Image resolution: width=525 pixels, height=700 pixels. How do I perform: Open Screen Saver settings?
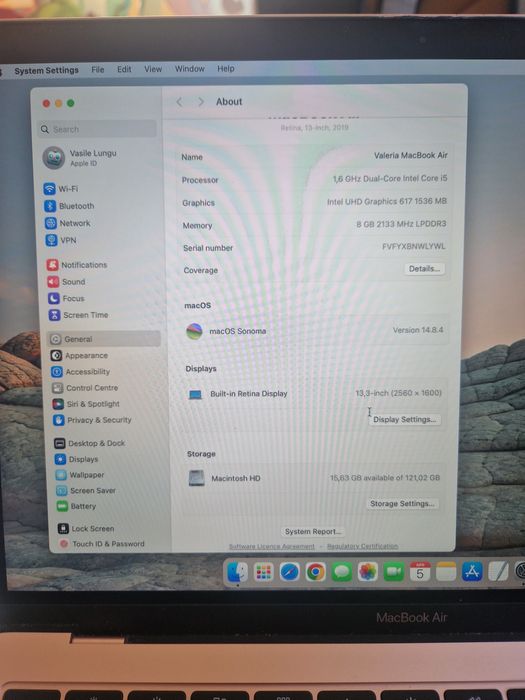pos(86,490)
